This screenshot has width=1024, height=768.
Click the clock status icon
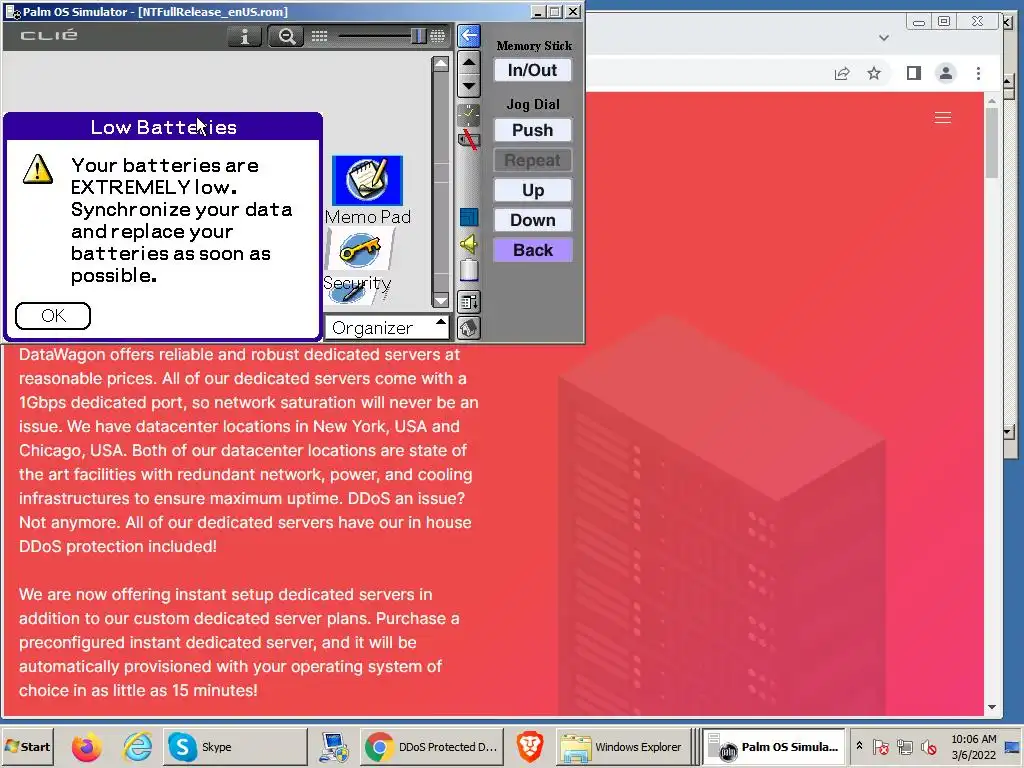469,115
